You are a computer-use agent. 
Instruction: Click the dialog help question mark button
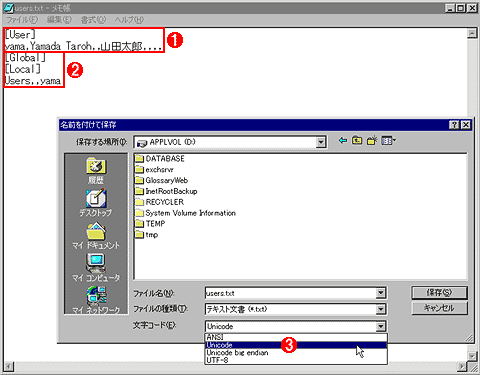tap(454, 125)
